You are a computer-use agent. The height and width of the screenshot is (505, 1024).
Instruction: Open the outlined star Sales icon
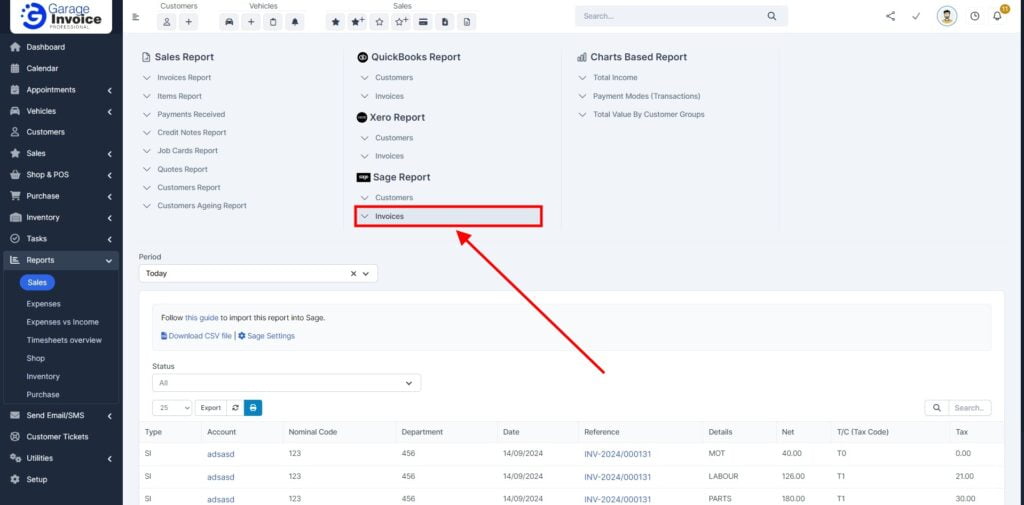(379, 22)
